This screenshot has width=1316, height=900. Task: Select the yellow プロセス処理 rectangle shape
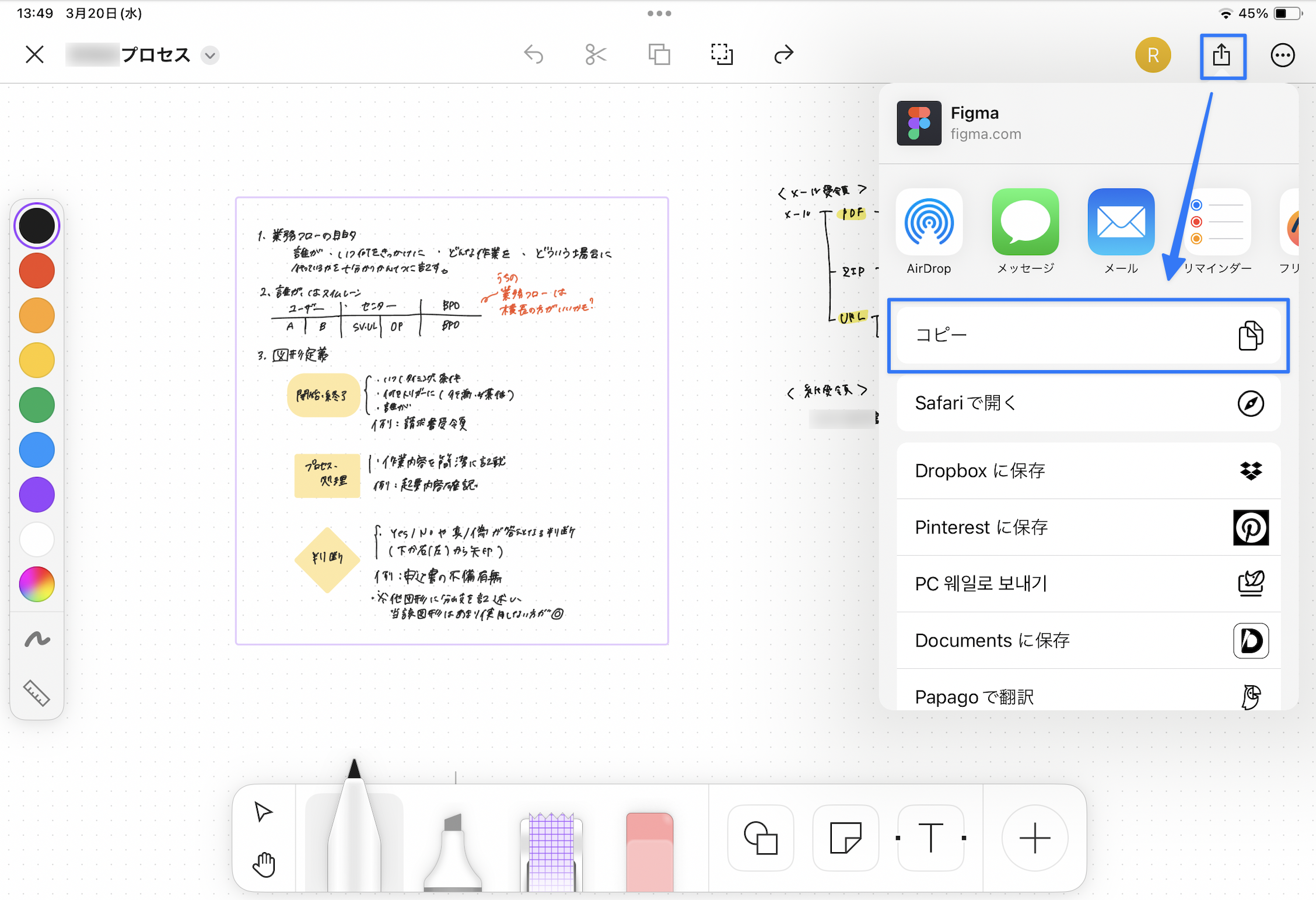[x=327, y=475]
